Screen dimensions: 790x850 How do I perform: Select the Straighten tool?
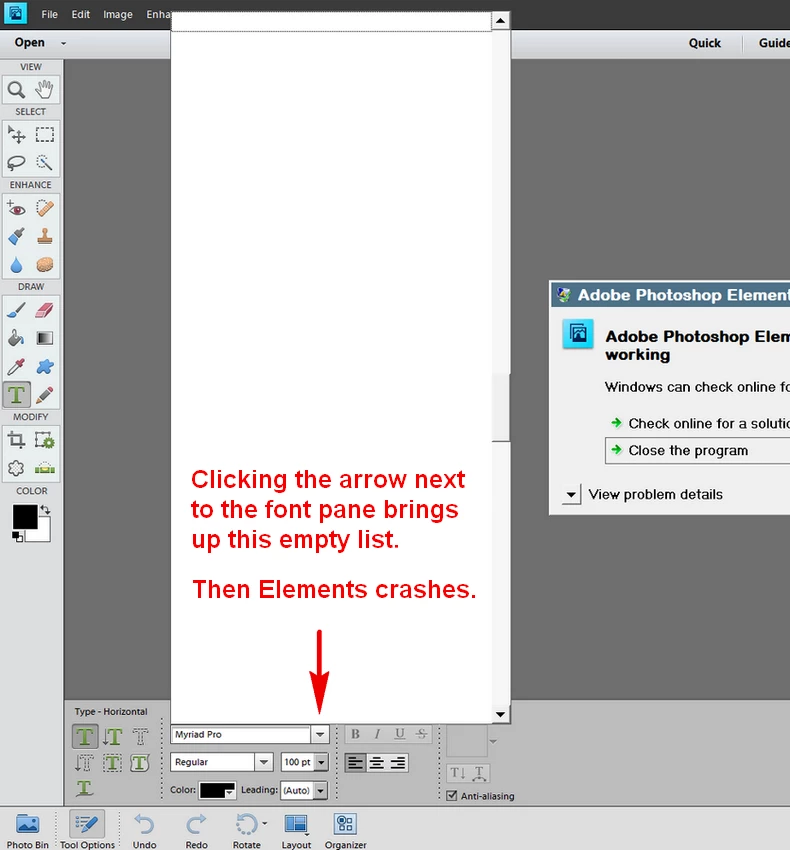click(44, 468)
